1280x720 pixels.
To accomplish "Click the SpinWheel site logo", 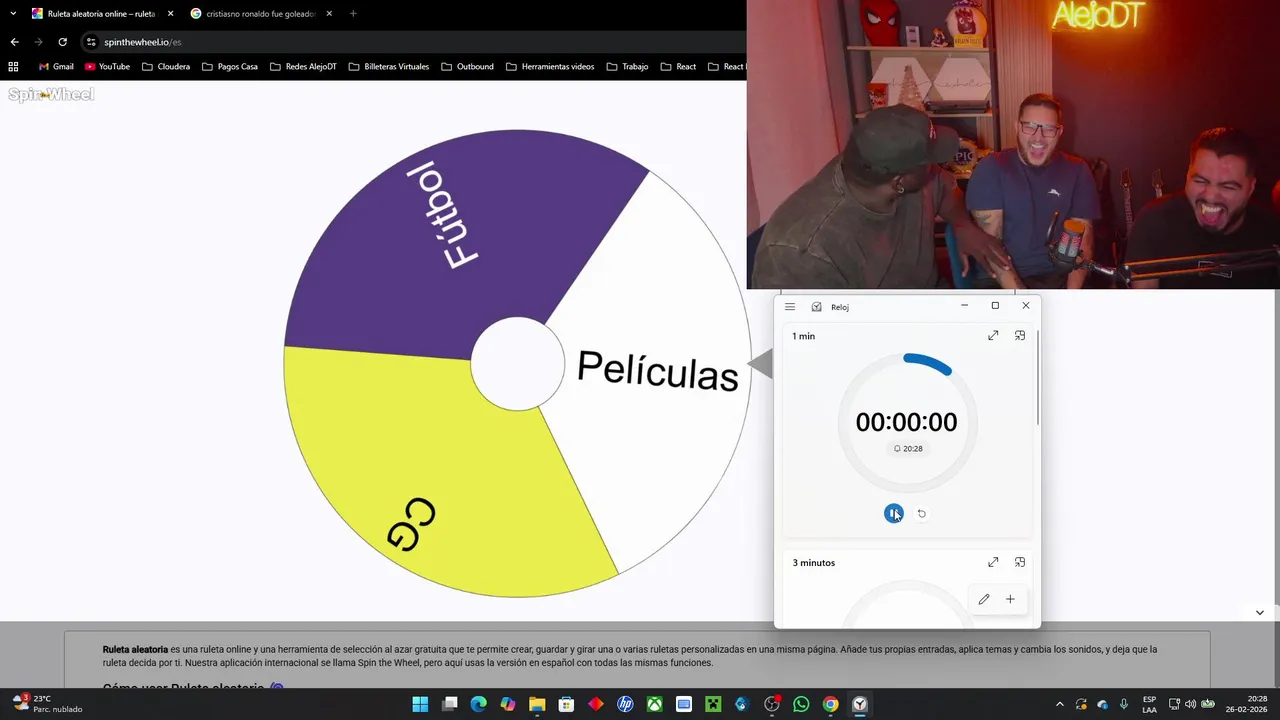I will point(51,95).
